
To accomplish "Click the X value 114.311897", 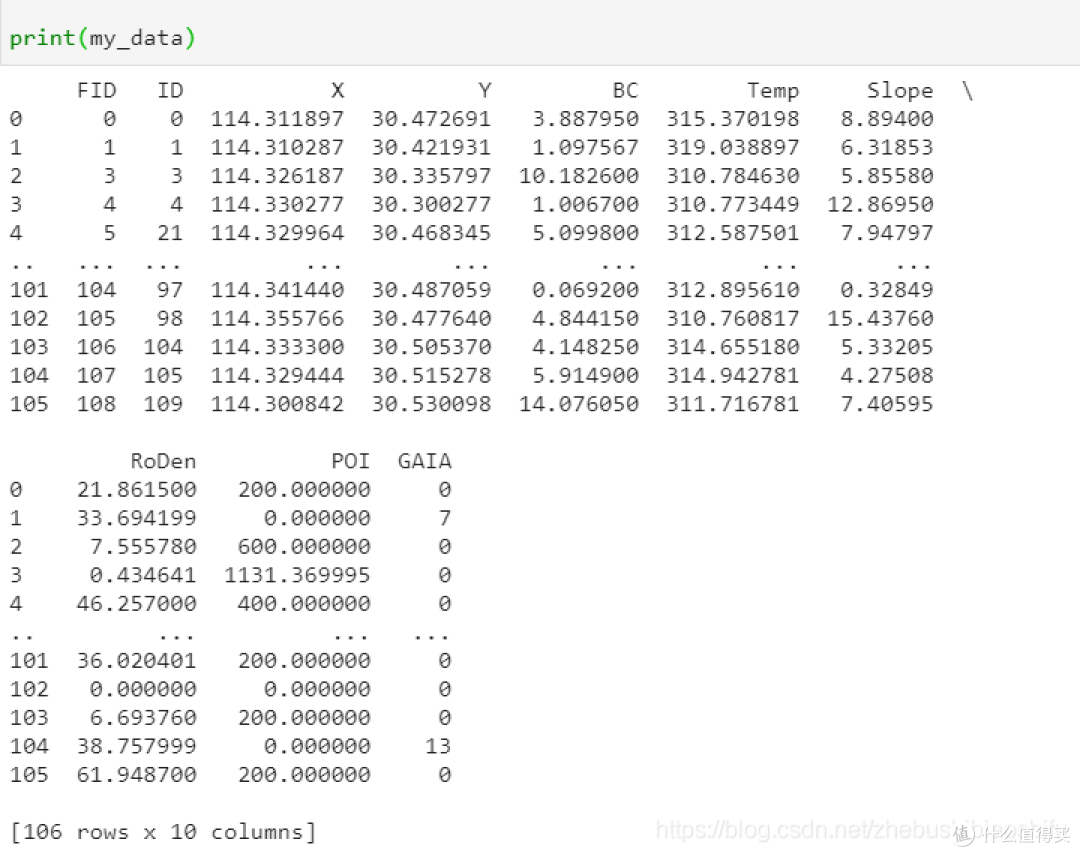I will point(277,119).
